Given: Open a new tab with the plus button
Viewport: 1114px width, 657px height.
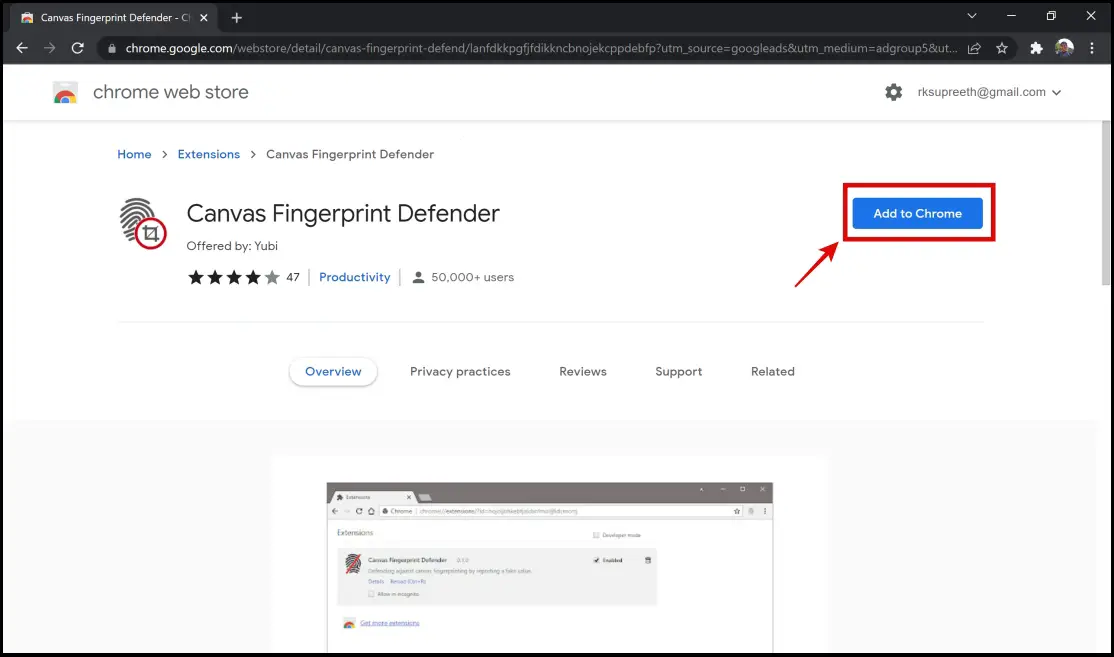Looking at the screenshot, I should (237, 18).
